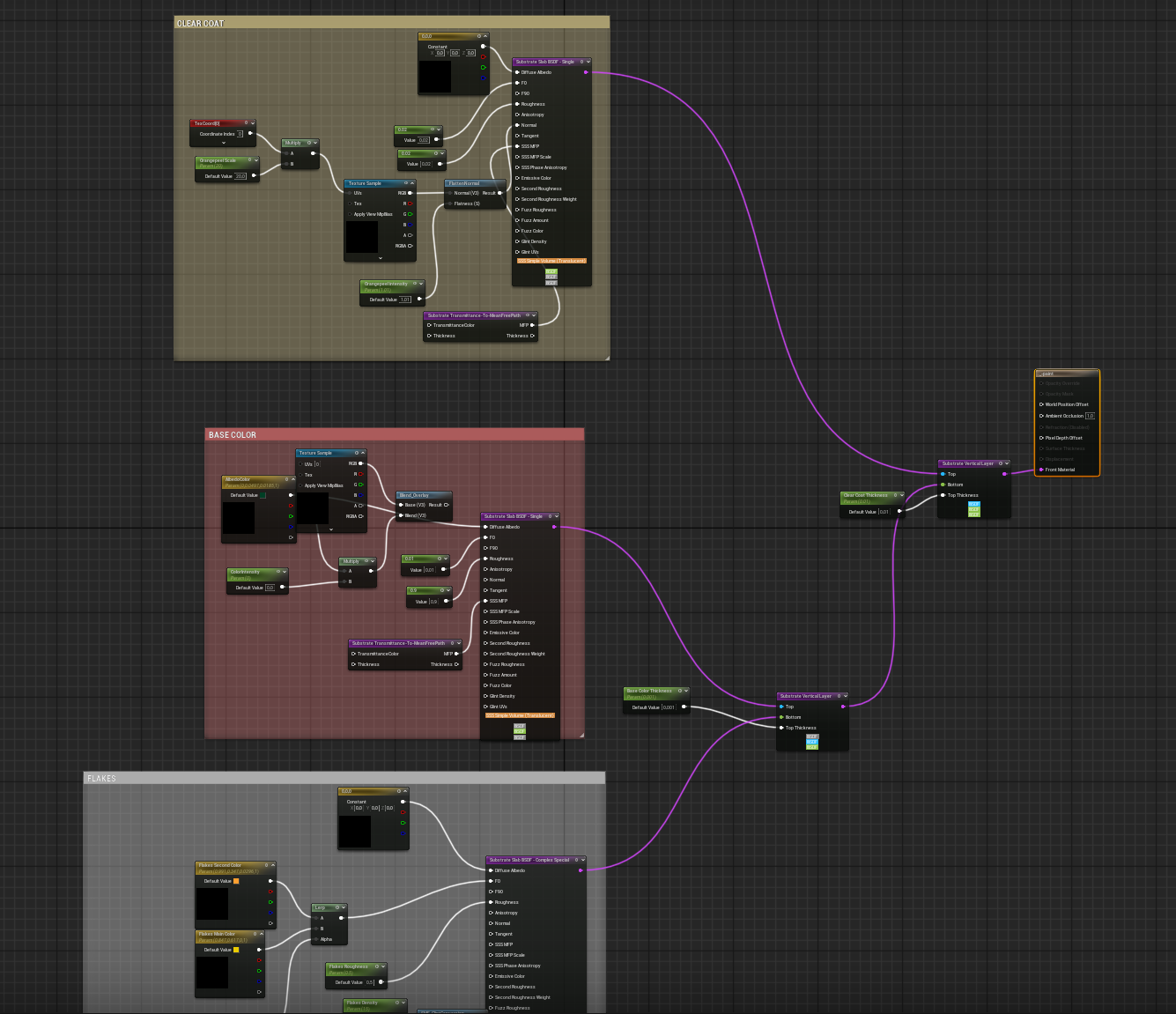The width and height of the screenshot is (1176, 1014).
Task: Expand the ColorIntensity node chevron
Action: (x=284, y=572)
